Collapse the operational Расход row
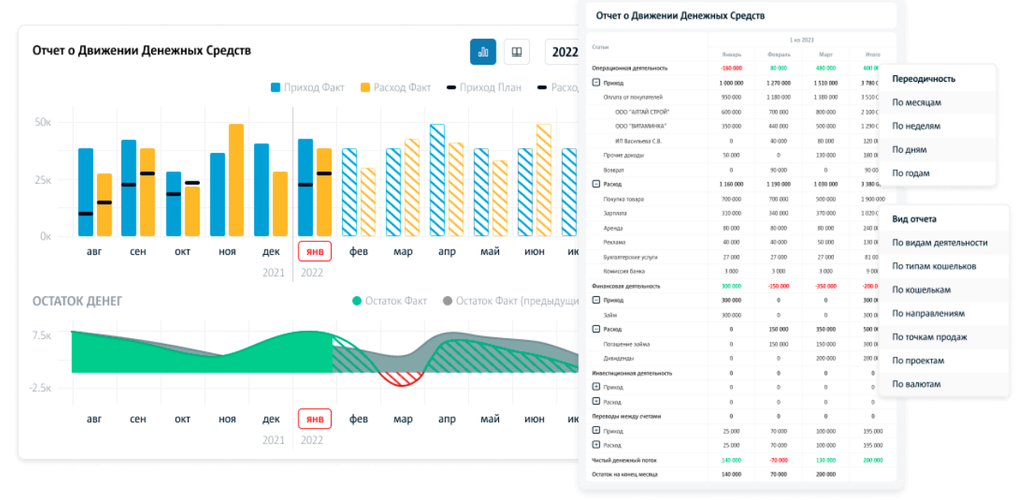Screen dimensions: 1024x500 click(x=596, y=184)
